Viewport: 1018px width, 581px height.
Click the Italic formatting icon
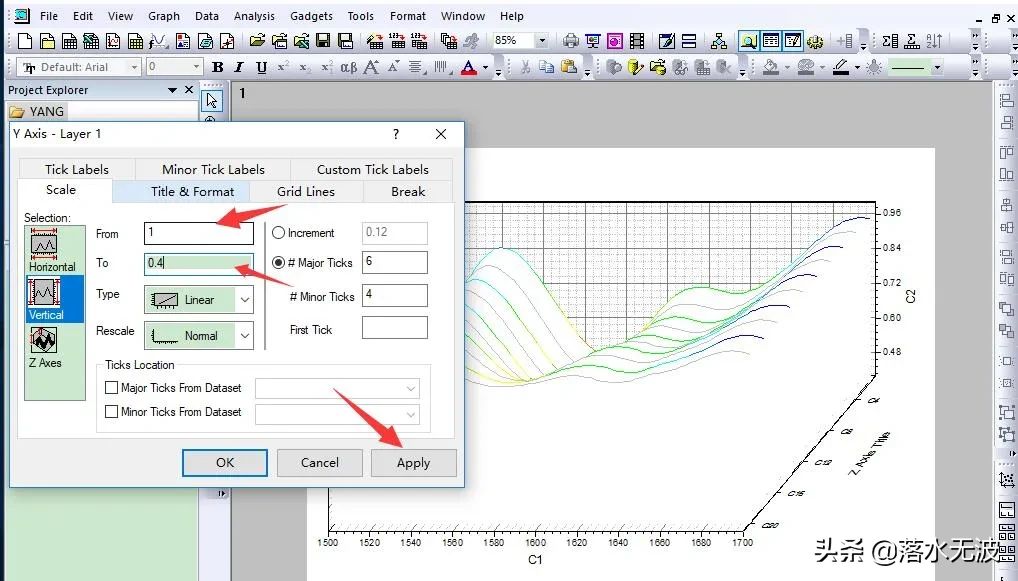coord(239,67)
